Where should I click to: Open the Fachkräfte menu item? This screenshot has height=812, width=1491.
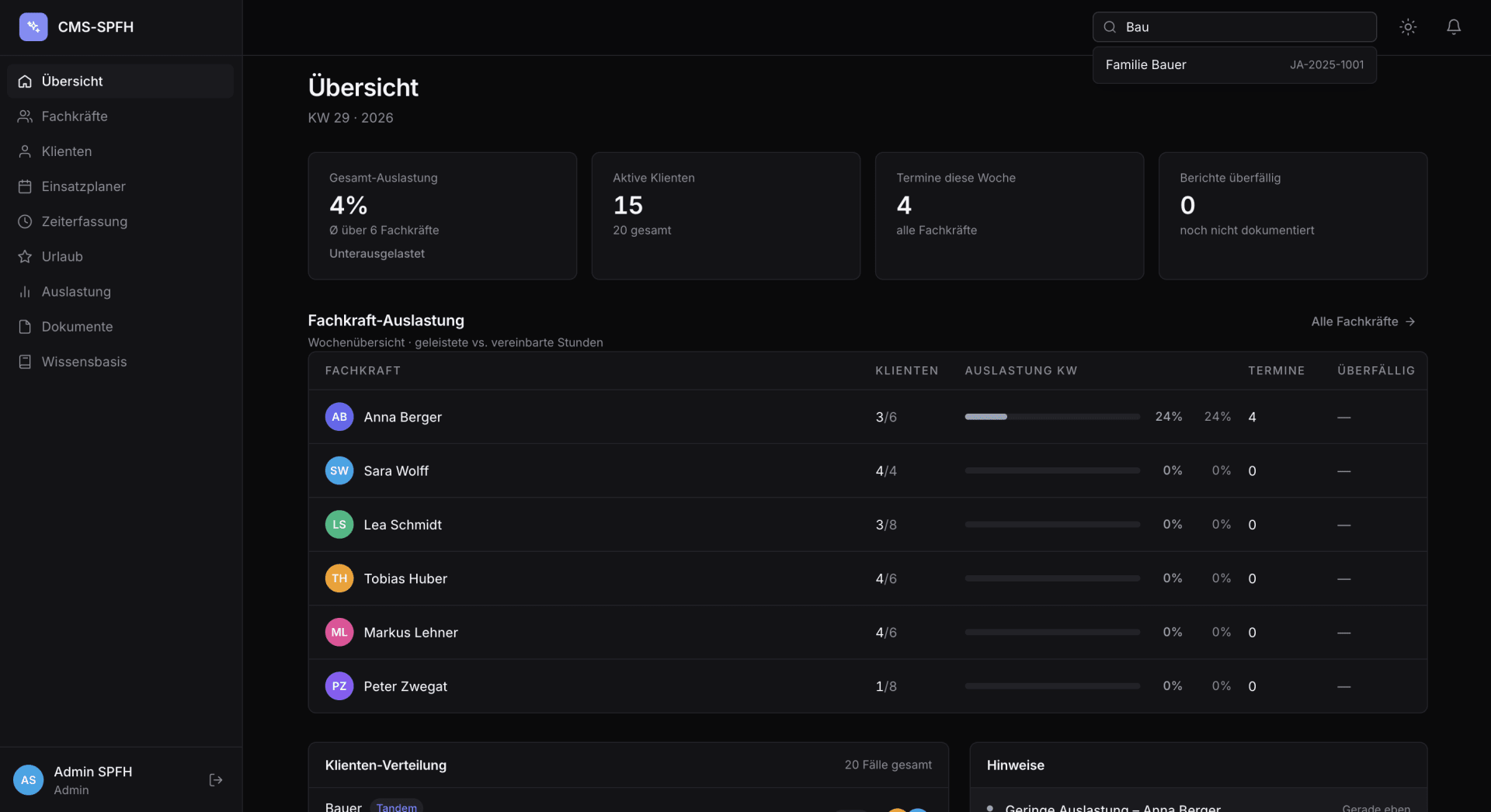click(120, 116)
